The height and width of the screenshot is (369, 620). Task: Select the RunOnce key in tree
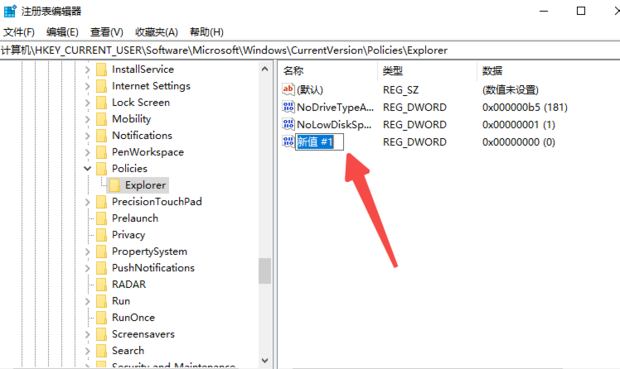[x=133, y=318]
